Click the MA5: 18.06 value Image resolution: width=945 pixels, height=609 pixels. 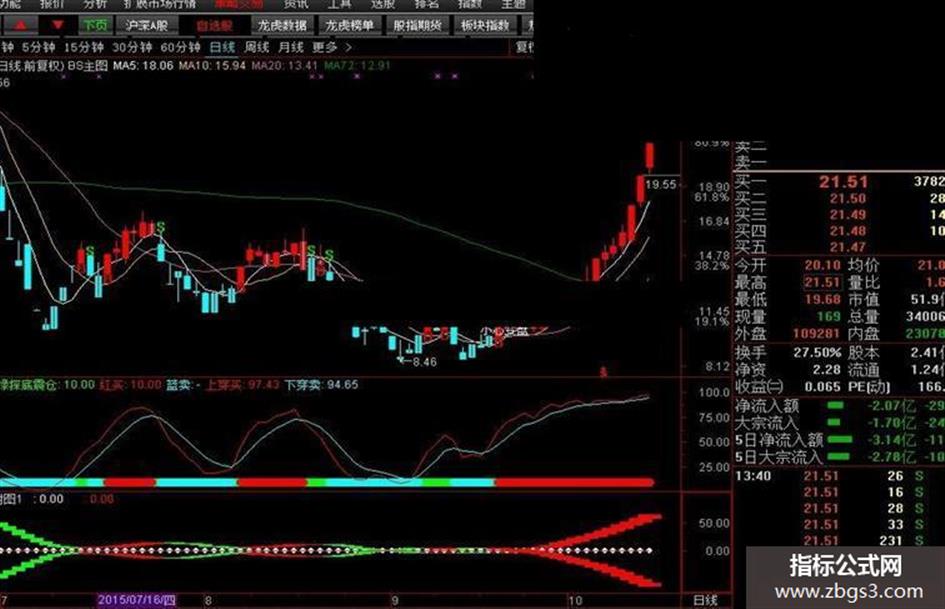pyautogui.click(x=143, y=65)
